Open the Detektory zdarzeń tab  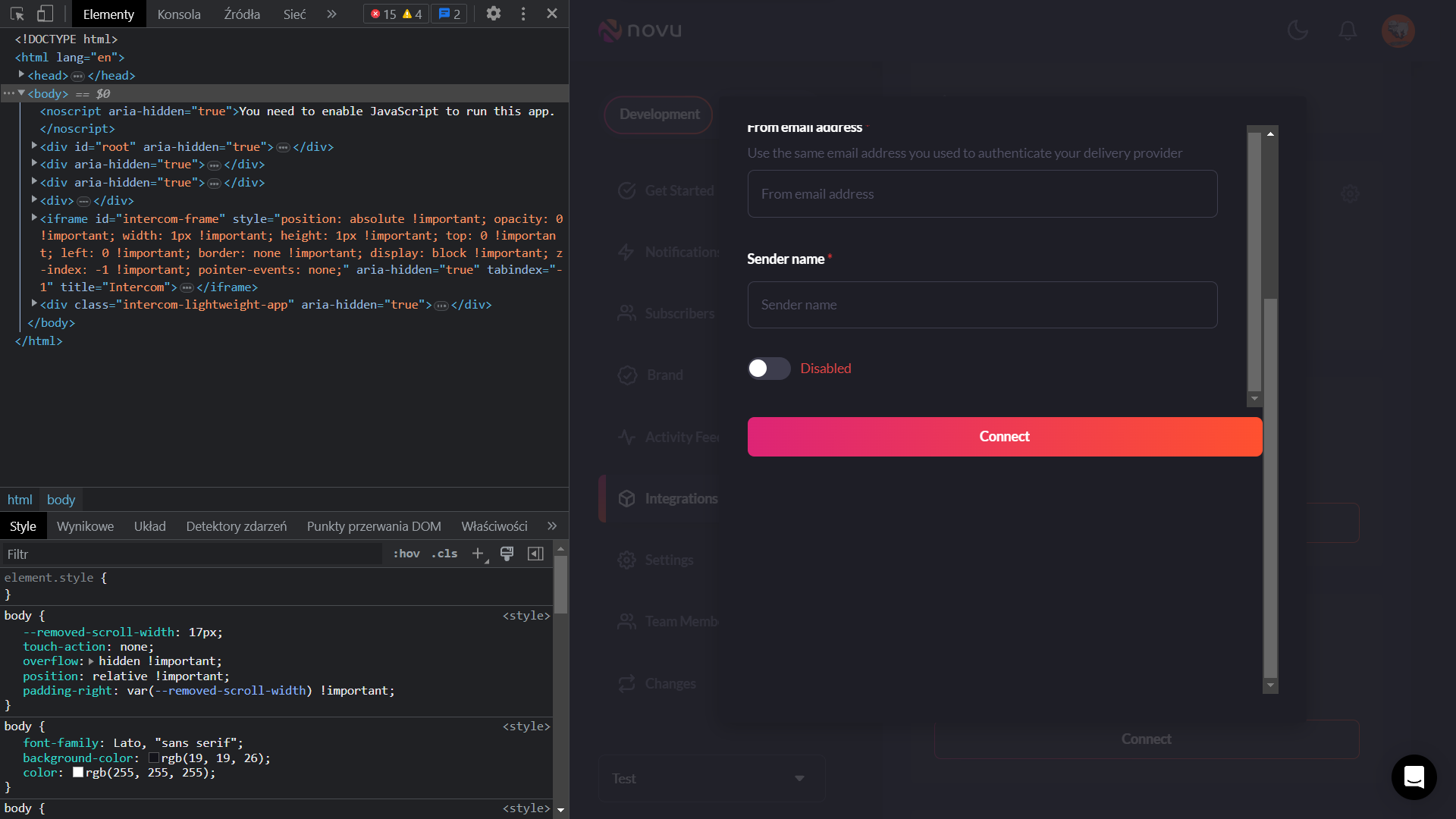[x=236, y=526]
